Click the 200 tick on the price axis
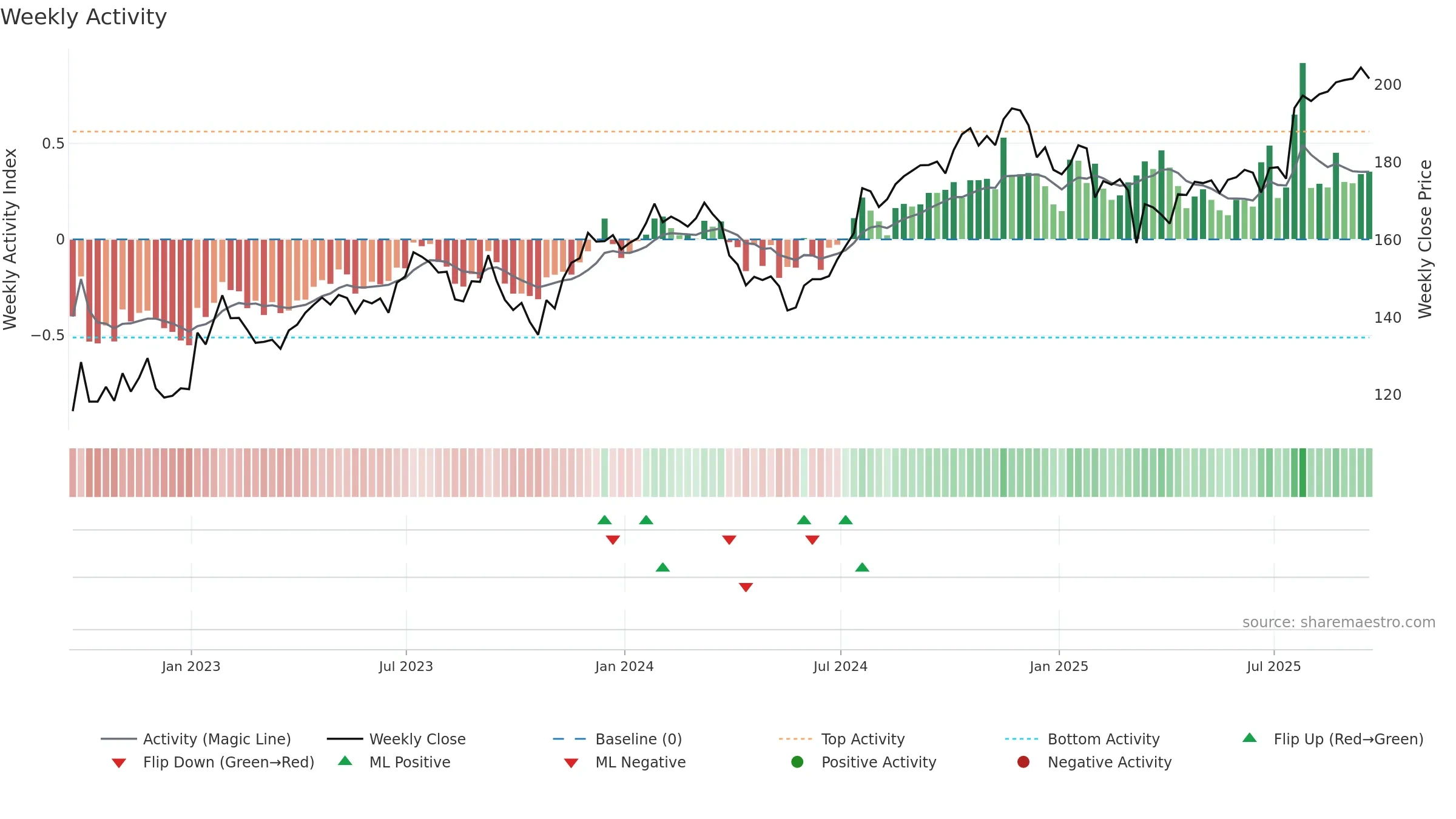 coord(1388,85)
